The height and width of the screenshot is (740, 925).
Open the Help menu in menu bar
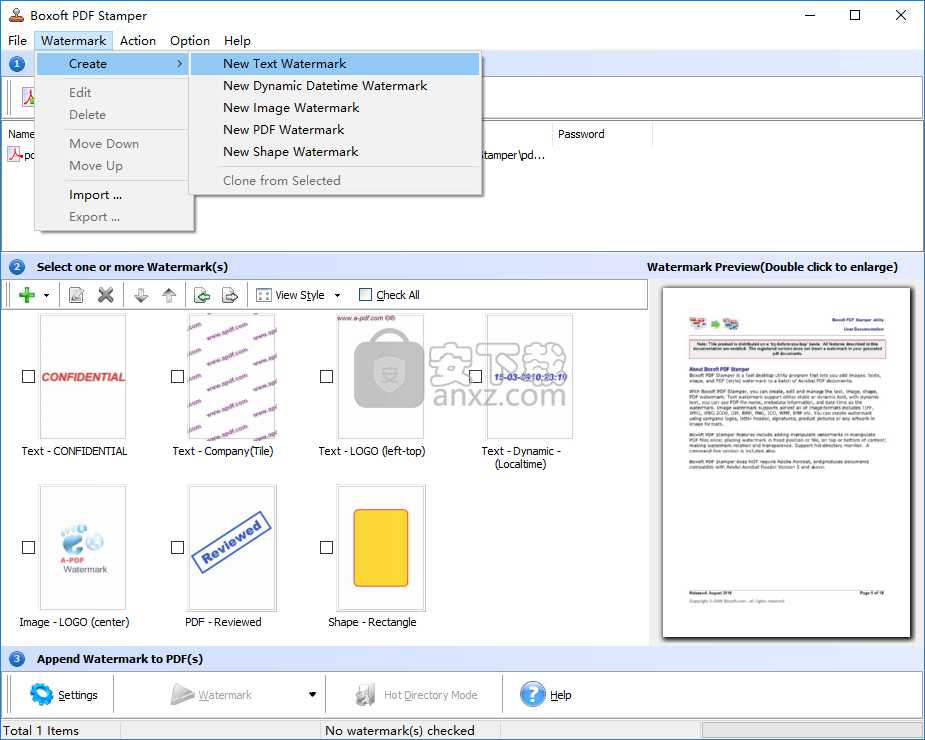coord(237,41)
